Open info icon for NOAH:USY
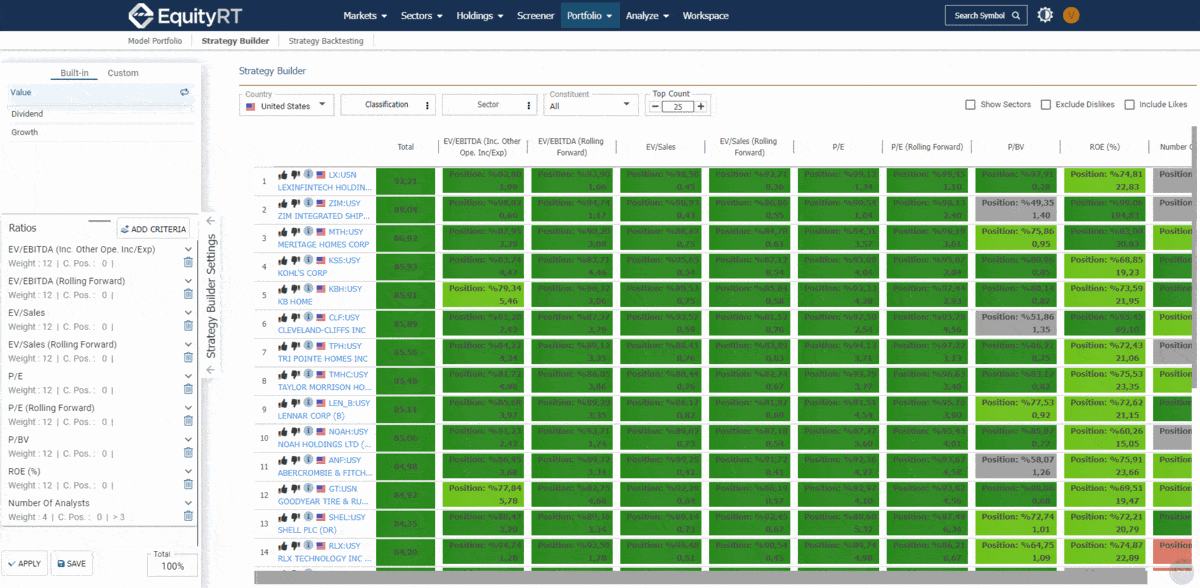The width and height of the screenshot is (1200, 588). tap(308, 432)
